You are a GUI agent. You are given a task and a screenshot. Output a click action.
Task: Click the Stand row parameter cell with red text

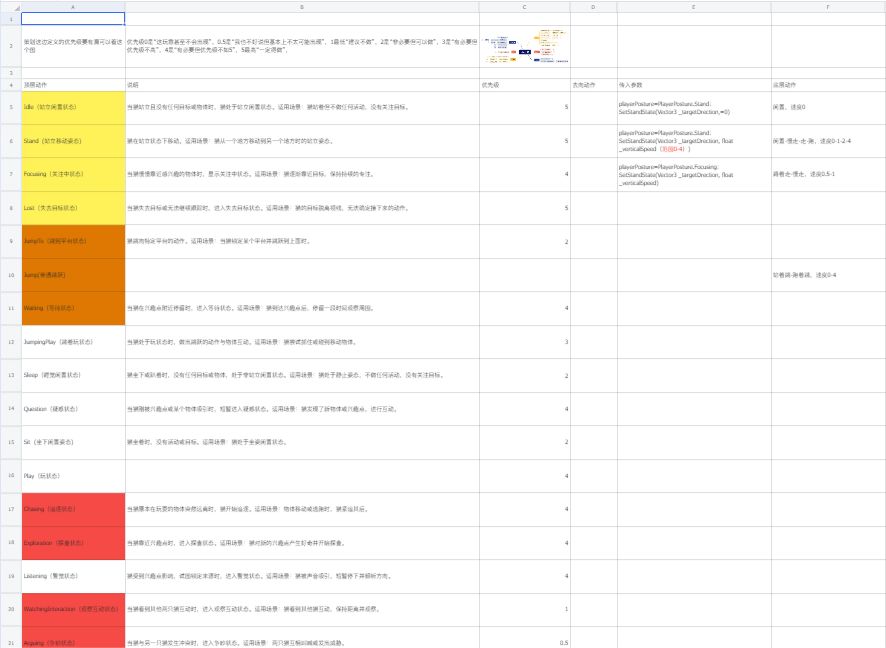click(694, 141)
